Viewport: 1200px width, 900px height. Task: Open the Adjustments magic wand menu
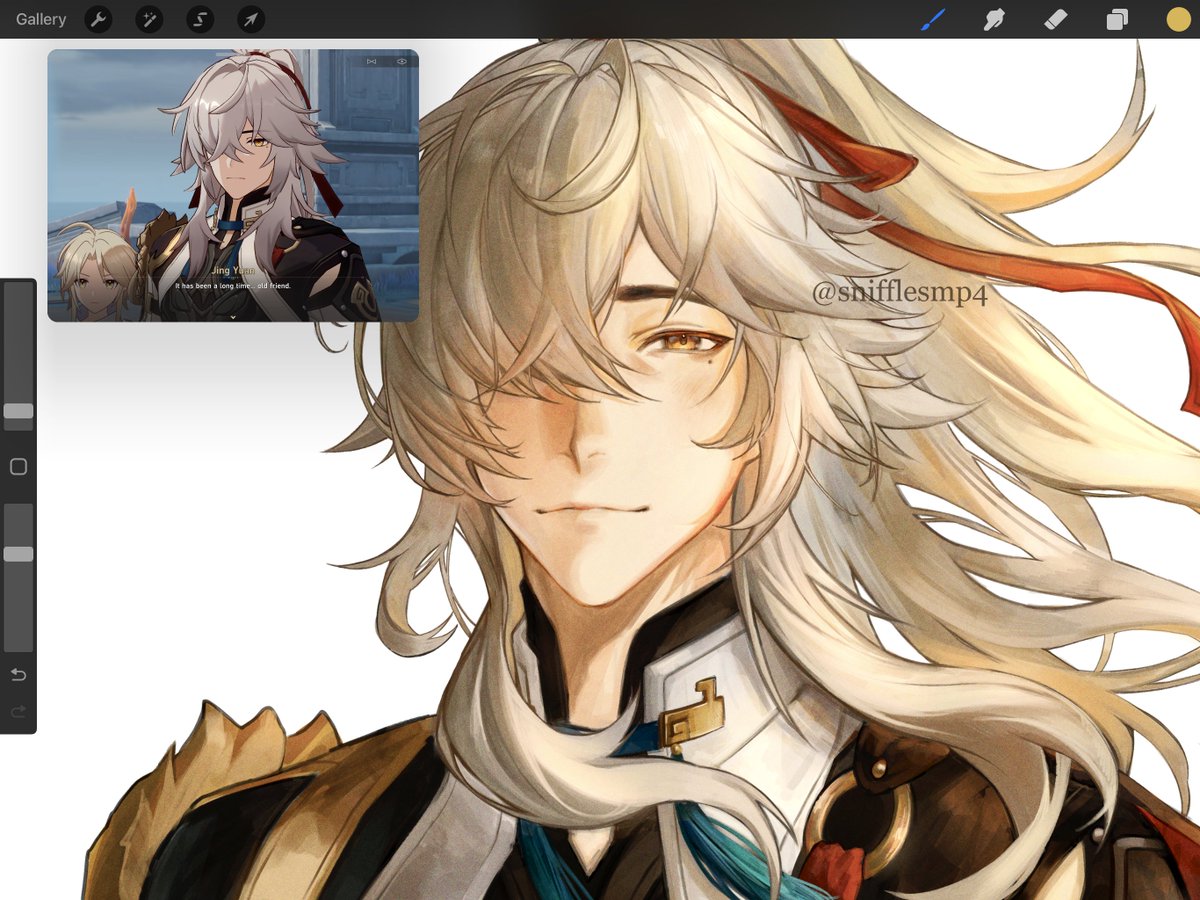coord(149,19)
